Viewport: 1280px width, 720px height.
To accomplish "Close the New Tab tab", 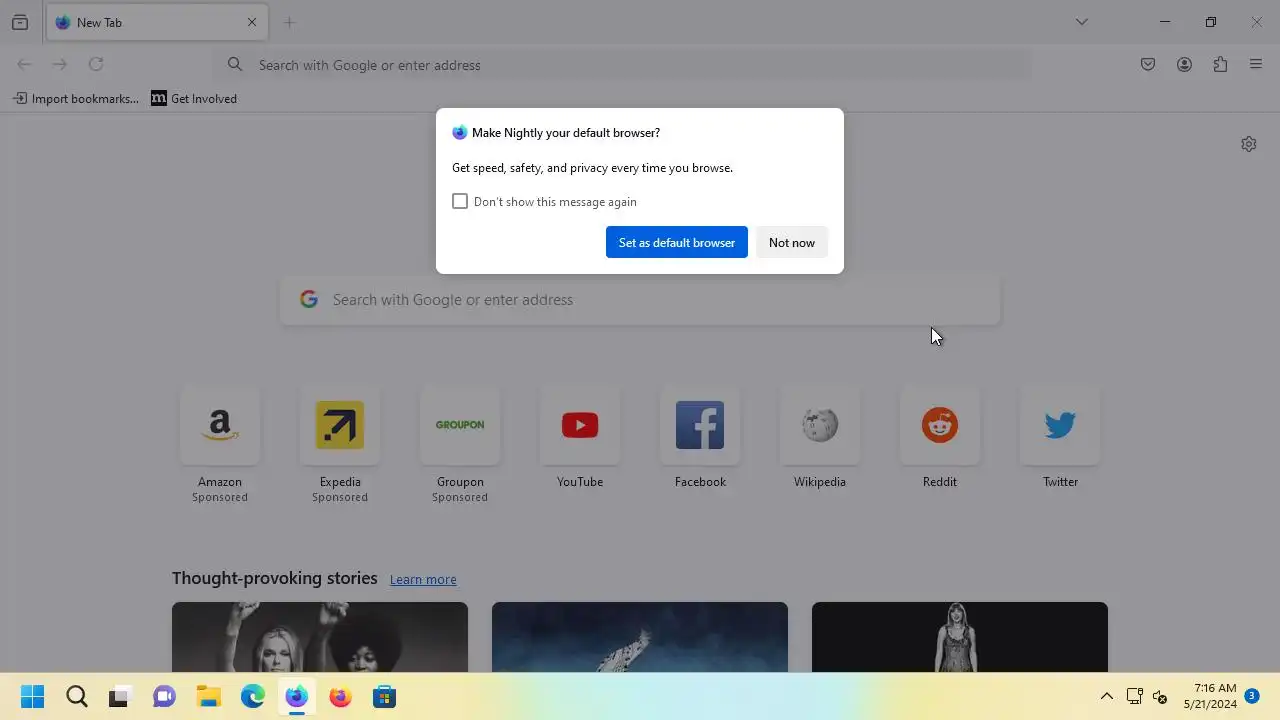I will click(x=252, y=22).
